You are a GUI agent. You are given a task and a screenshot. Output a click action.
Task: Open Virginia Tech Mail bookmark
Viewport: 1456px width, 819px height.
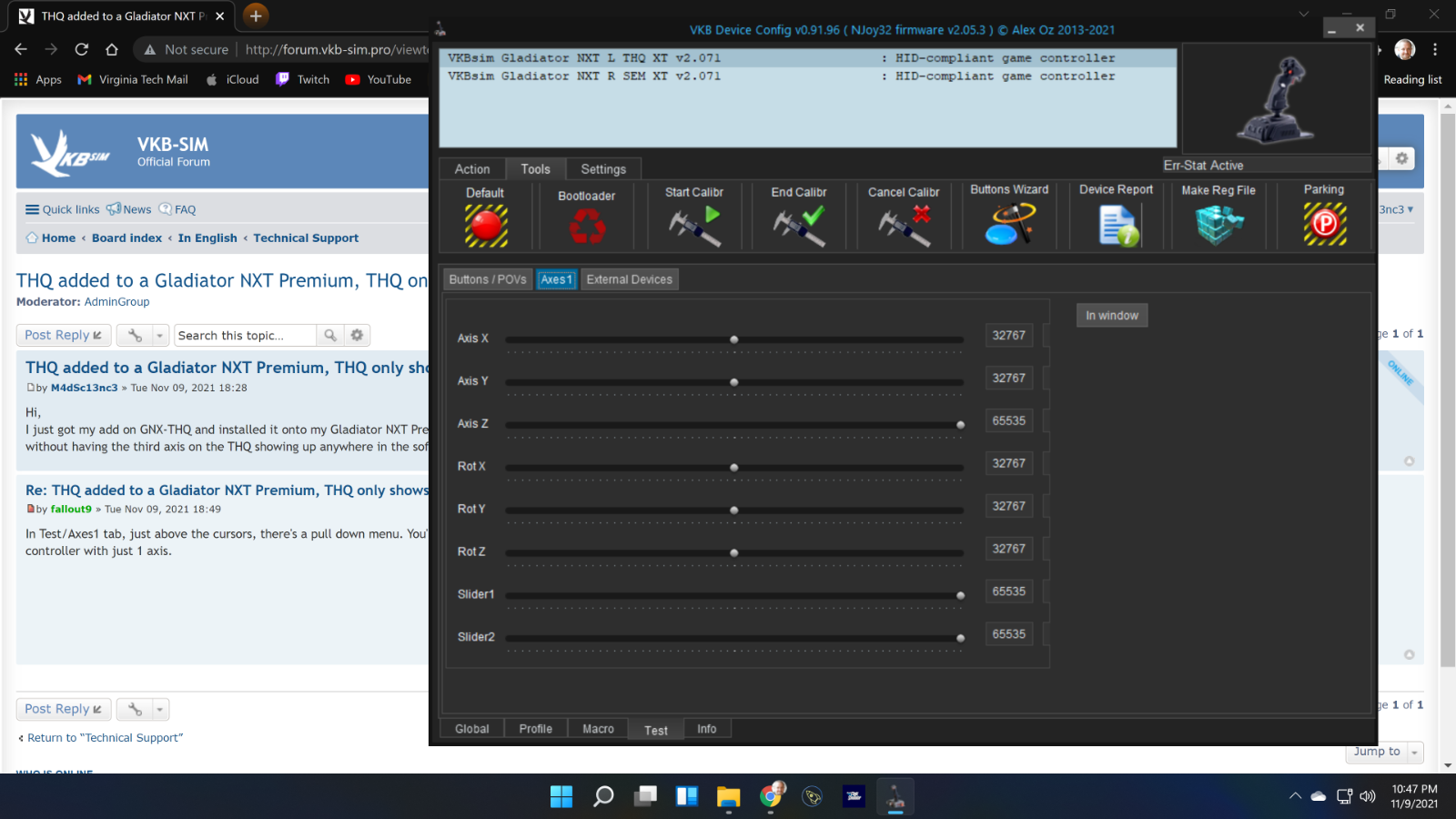click(133, 80)
